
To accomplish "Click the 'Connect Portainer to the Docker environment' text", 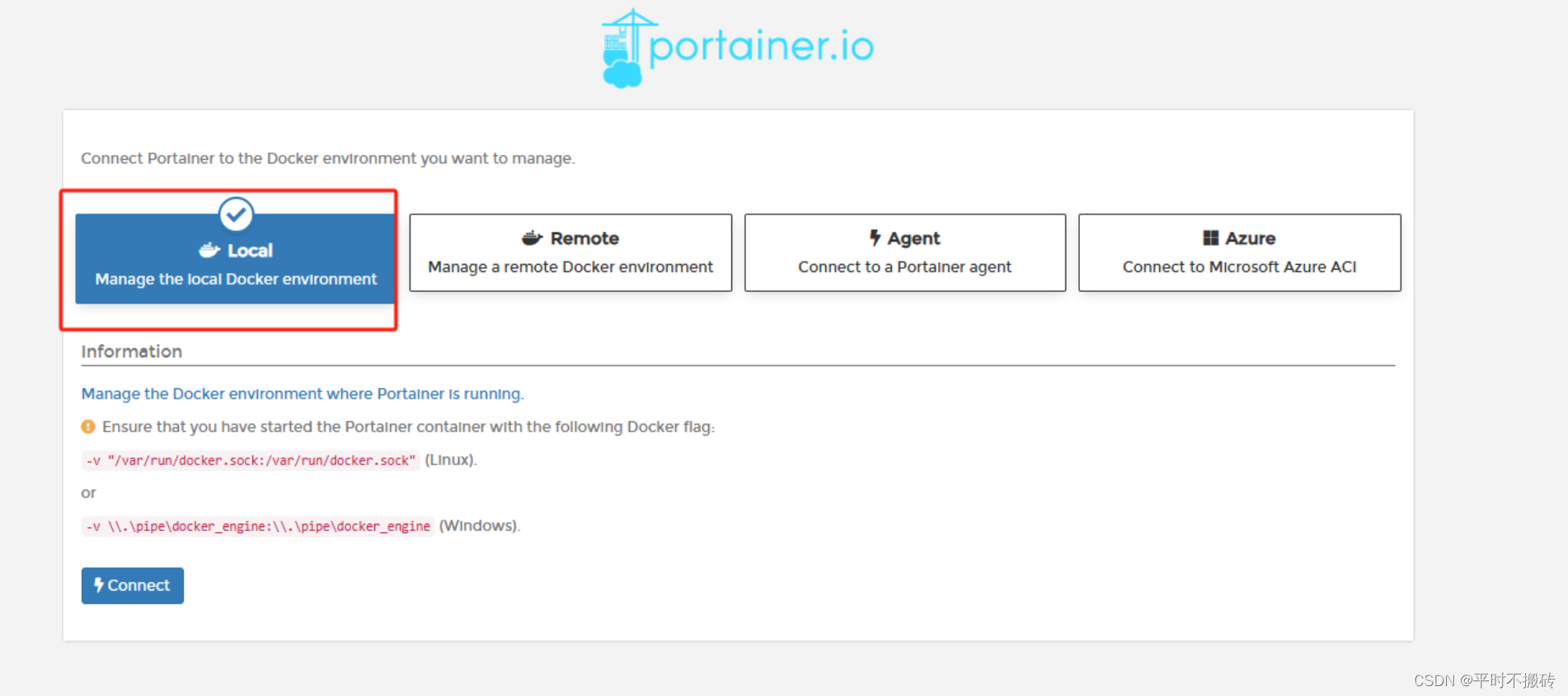I will (x=328, y=158).
